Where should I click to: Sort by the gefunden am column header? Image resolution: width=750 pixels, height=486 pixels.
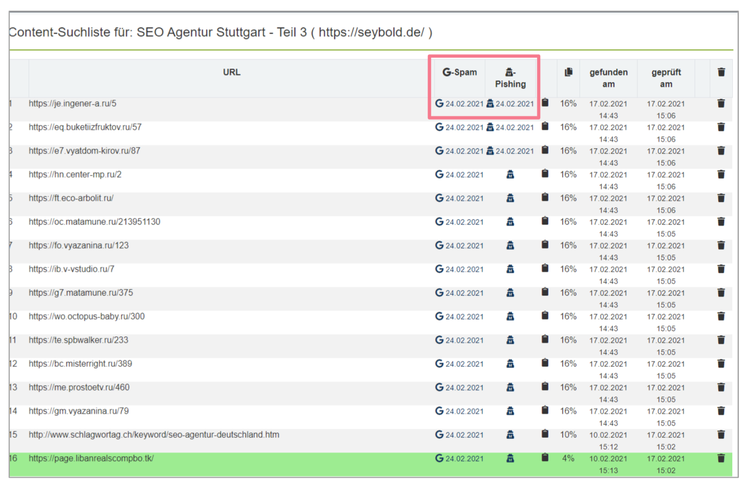(608, 78)
